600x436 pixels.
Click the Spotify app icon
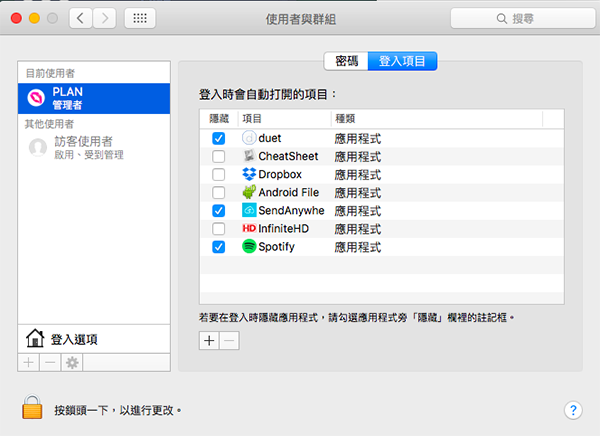249,246
